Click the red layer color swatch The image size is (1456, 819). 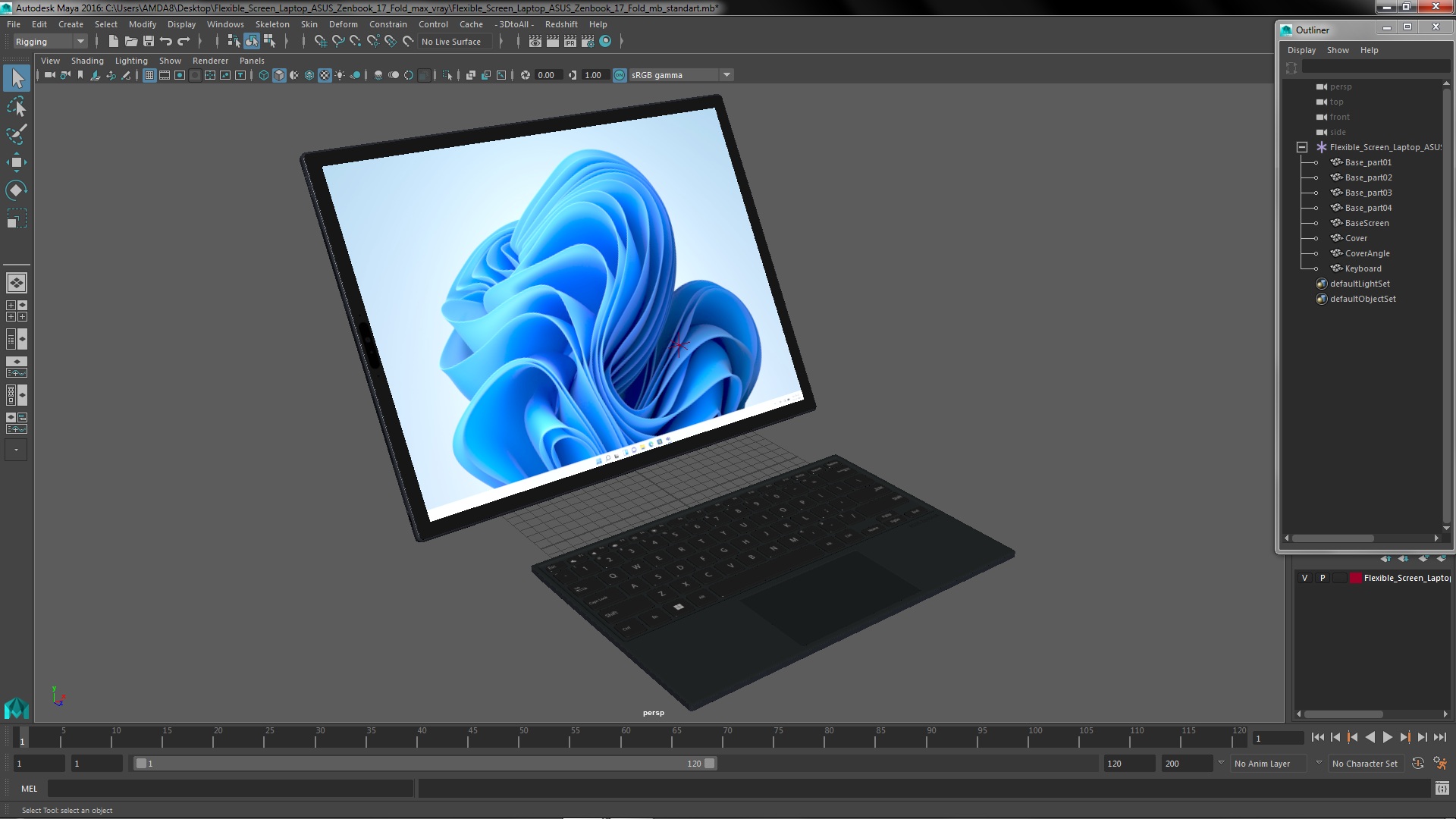[x=1355, y=578]
